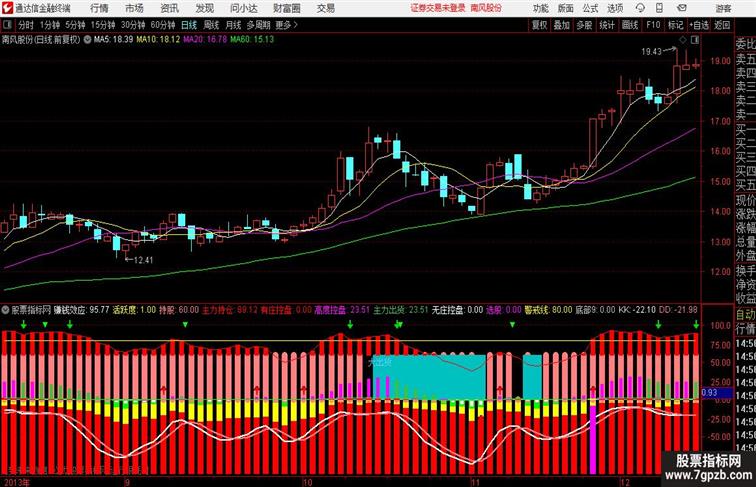Click the 通达信 red logo icon

click(x=7, y=8)
